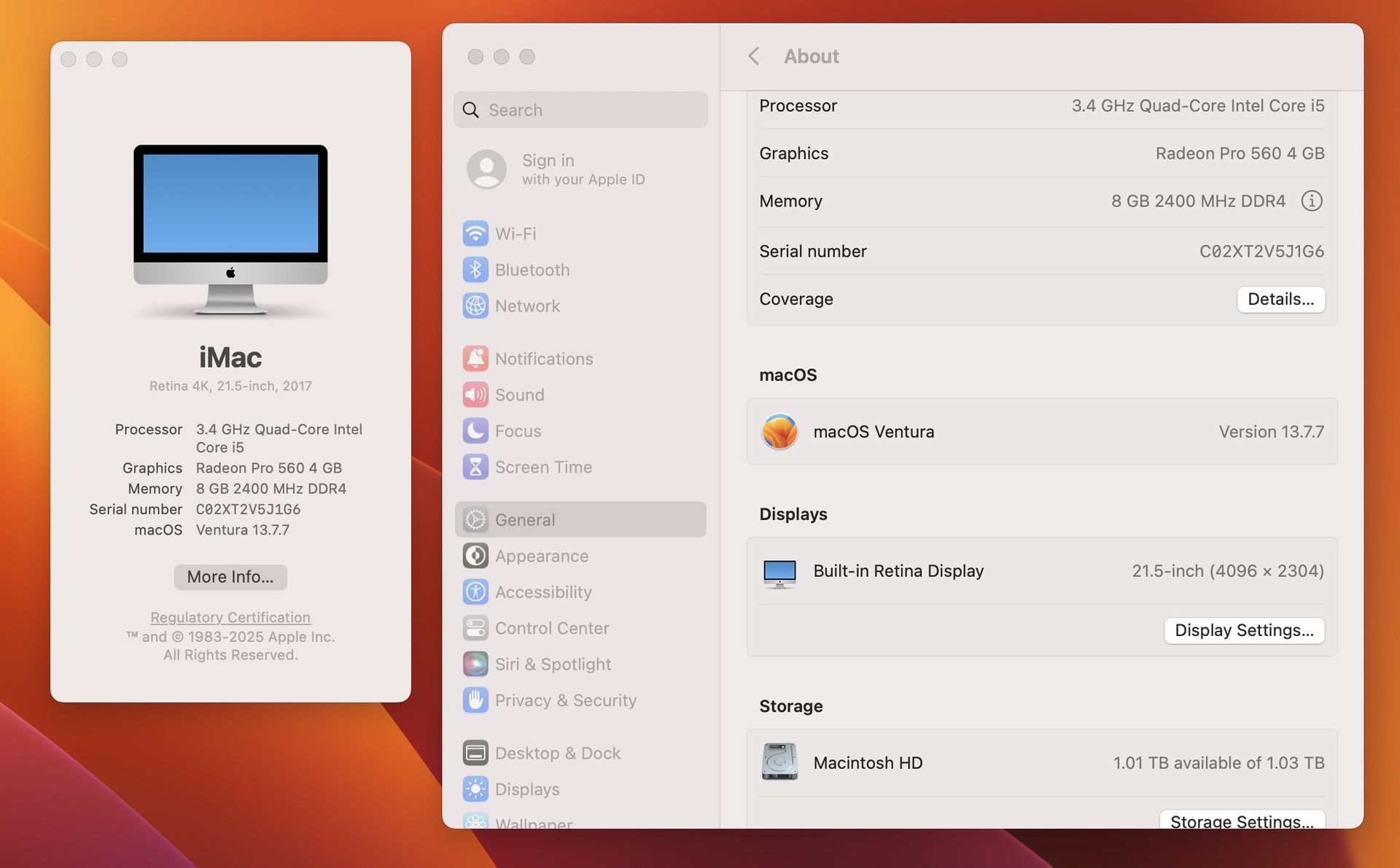Click the Sound speaker icon
The width and height of the screenshot is (1400, 868).
pyautogui.click(x=475, y=395)
